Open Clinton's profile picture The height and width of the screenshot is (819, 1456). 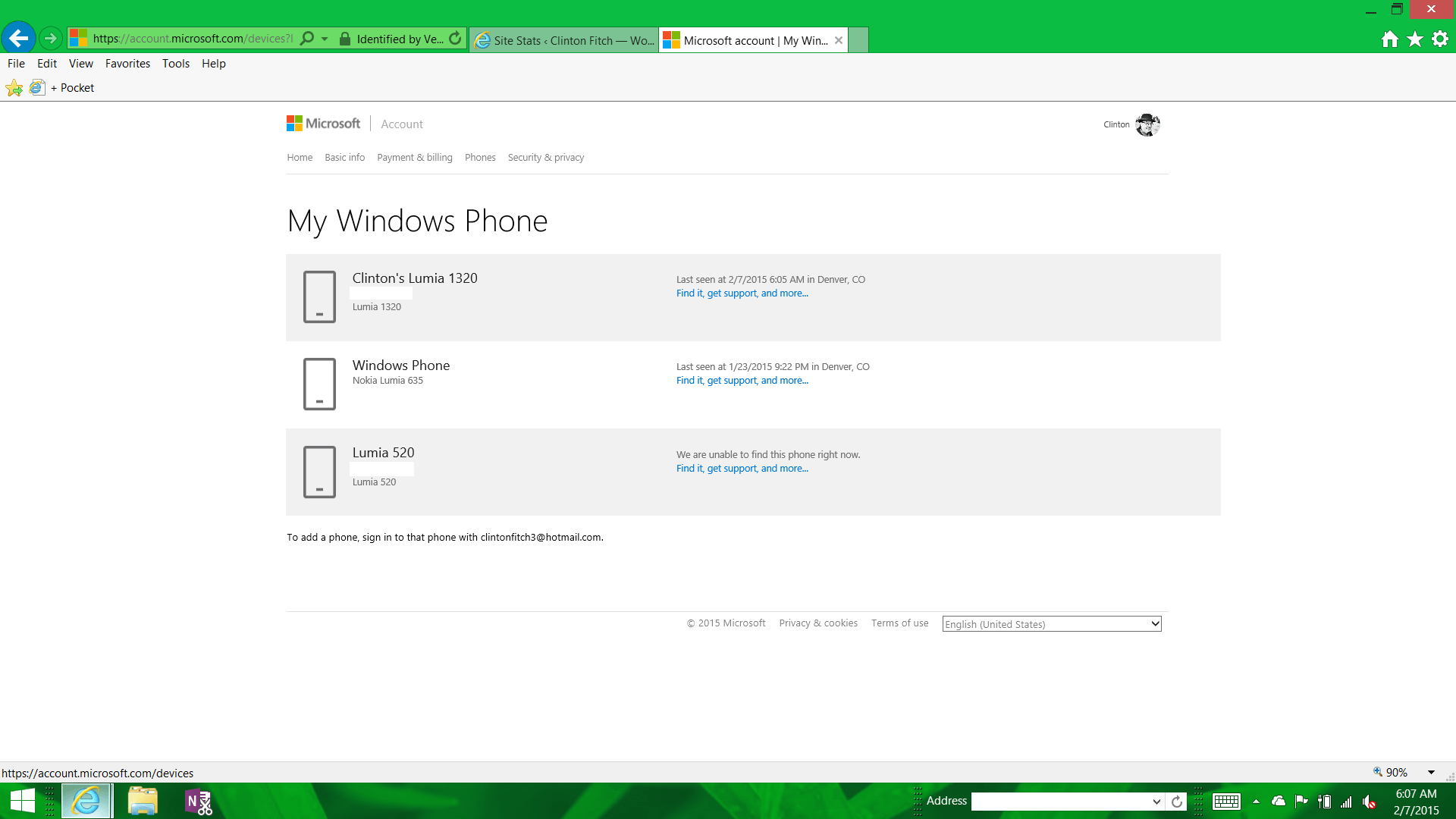point(1147,124)
